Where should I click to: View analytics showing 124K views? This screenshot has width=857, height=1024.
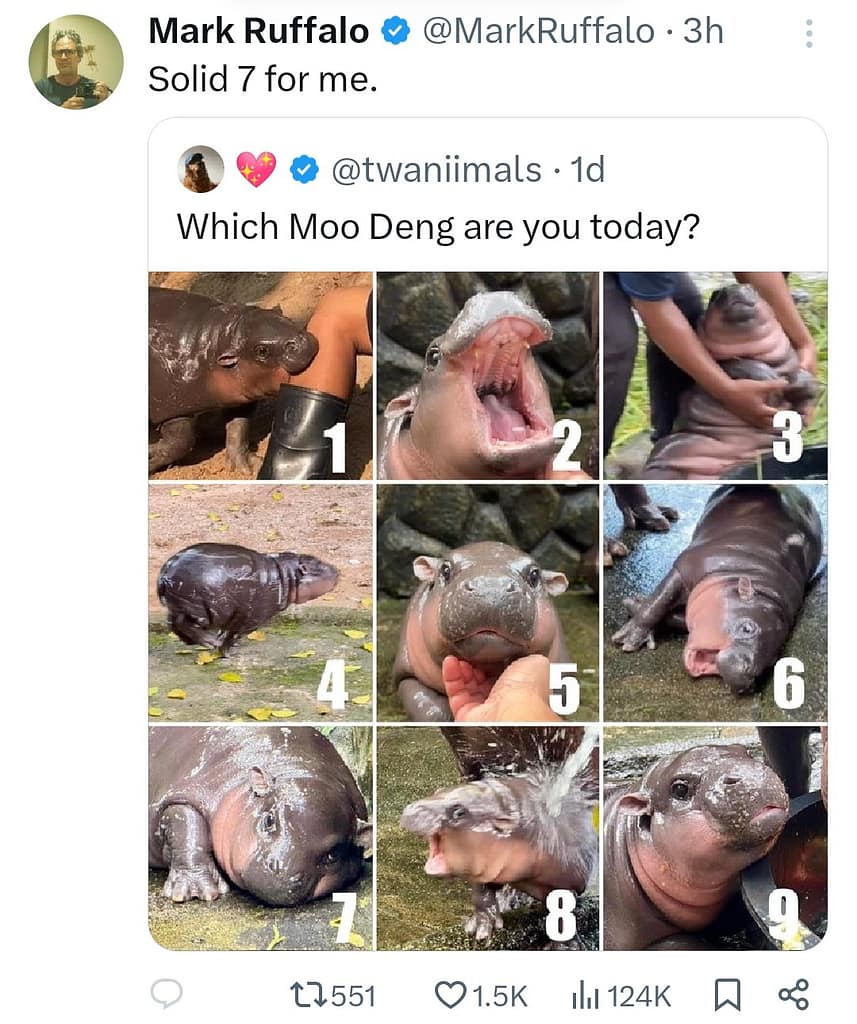pyautogui.click(x=583, y=996)
